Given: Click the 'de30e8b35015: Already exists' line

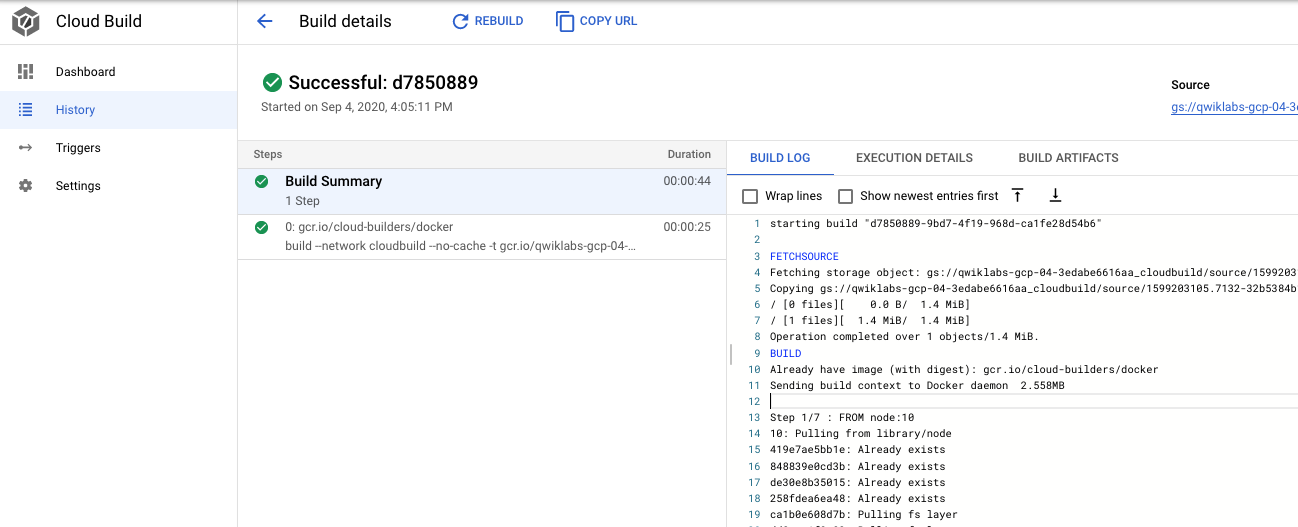Looking at the screenshot, I should (857, 482).
